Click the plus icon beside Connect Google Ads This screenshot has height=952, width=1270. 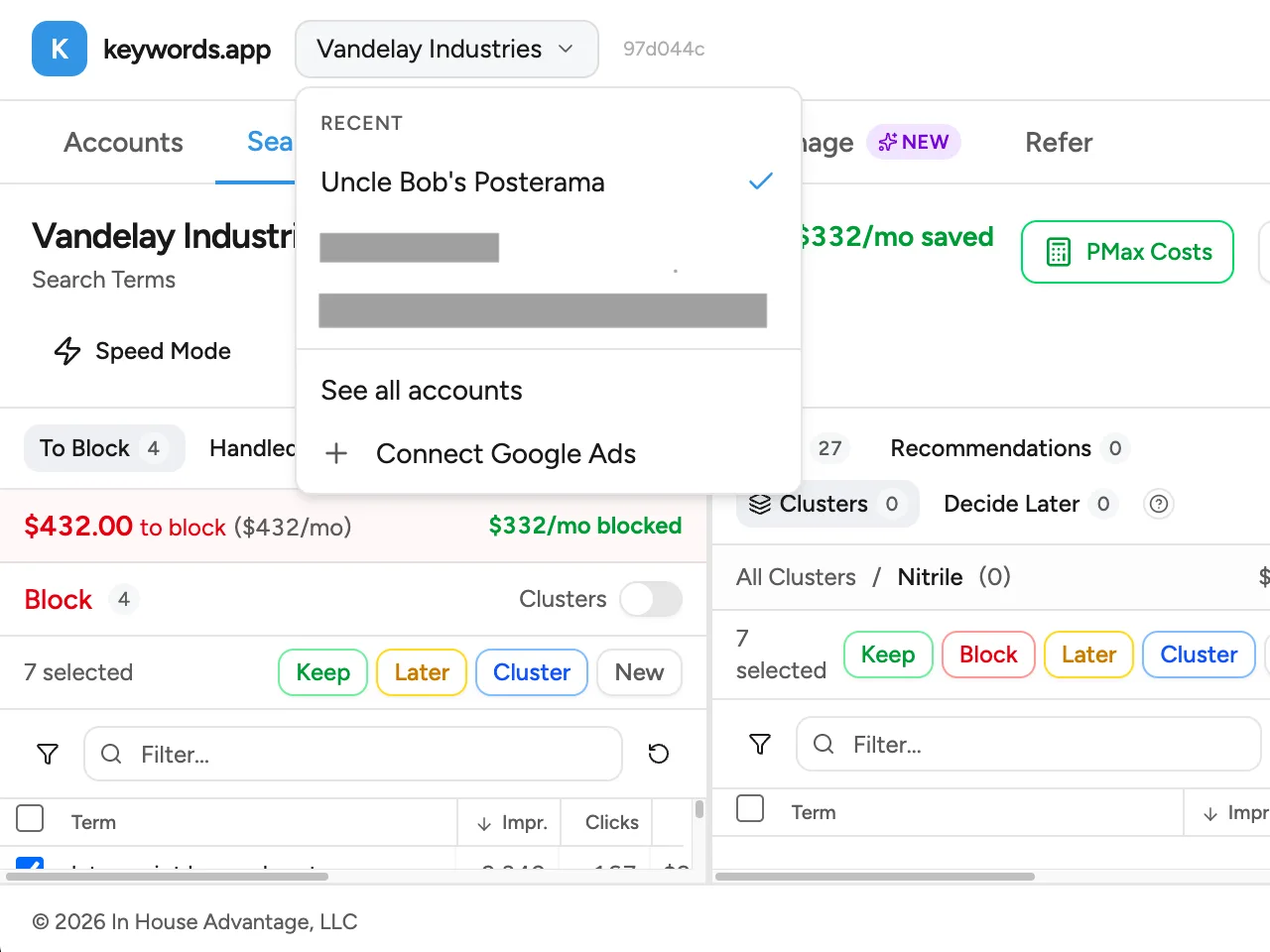[x=336, y=454]
